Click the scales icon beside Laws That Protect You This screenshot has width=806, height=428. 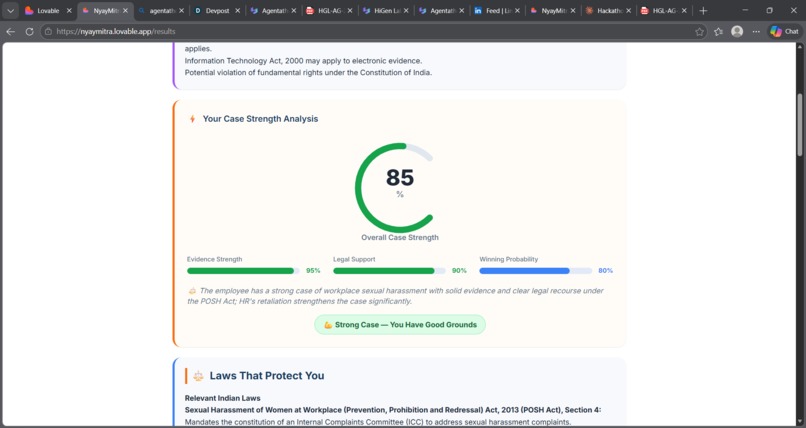(198, 376)
